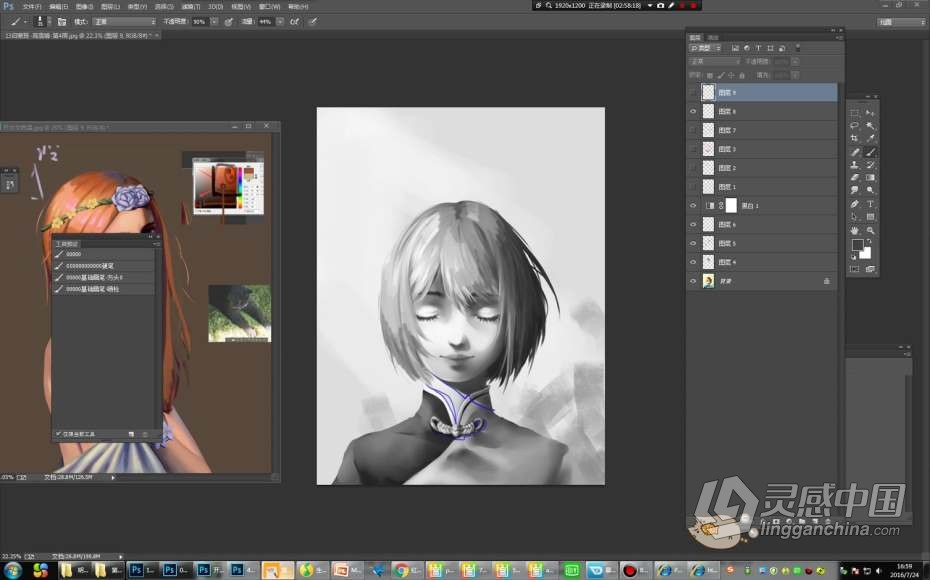Open the brush 模式 dropdown in options bar
The image size is (930, 580).
tap(124, 22)
